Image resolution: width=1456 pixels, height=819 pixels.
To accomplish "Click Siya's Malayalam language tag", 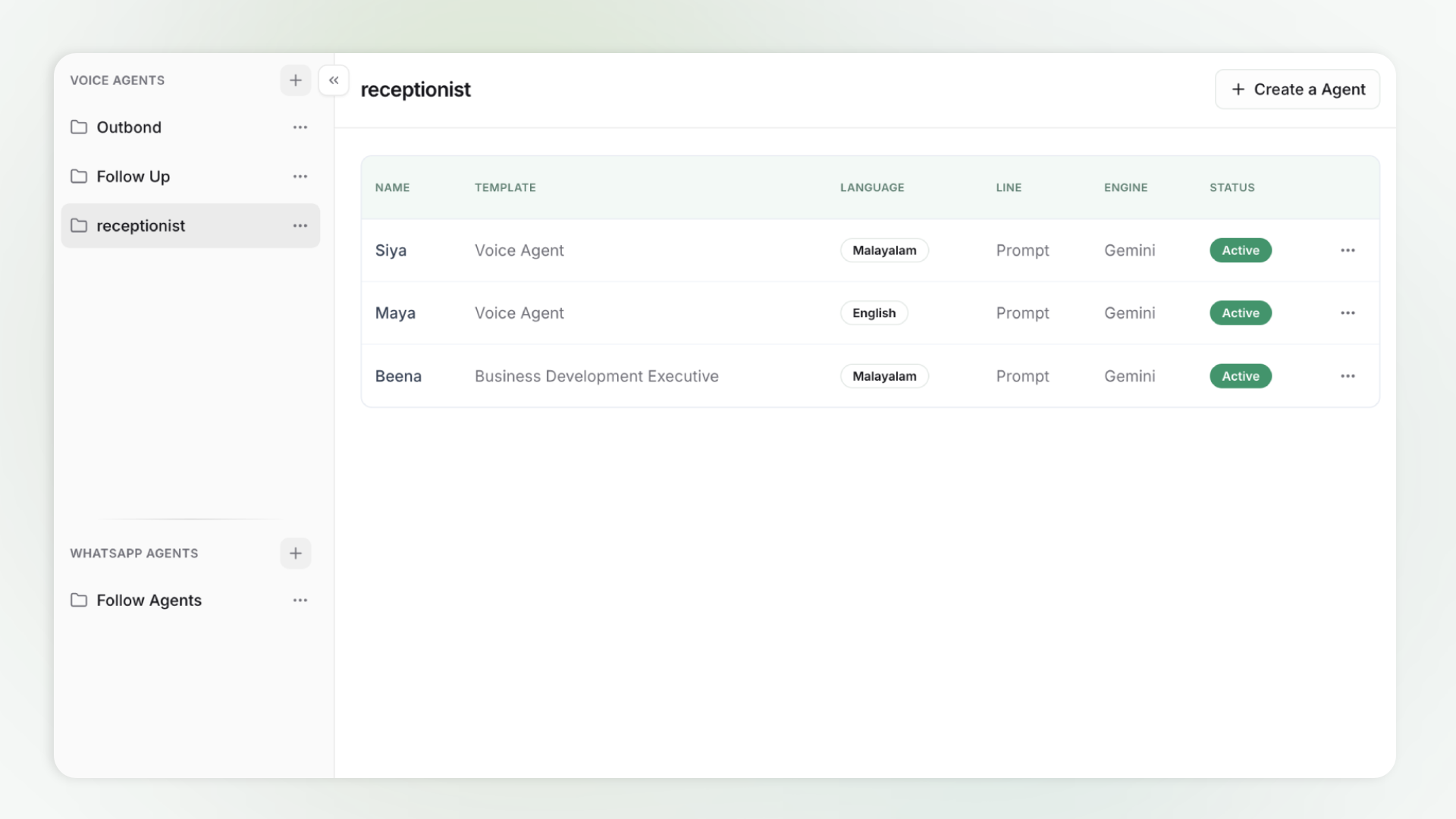I will point(884,250).
